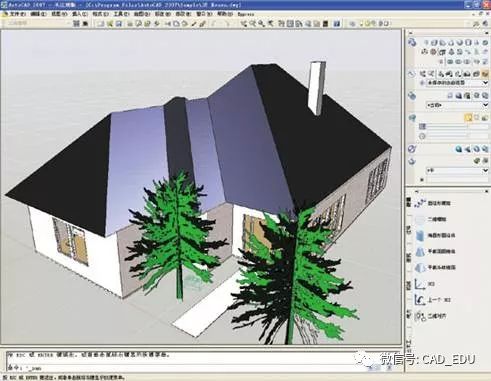
Task: Toggle the highlighted visual style button in dashboard
Action: click(x=484, y=74)
